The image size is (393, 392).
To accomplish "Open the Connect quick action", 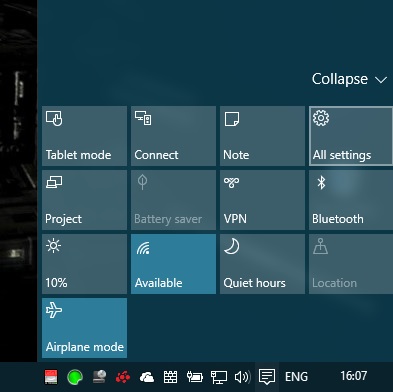I will click(x=173, y=136).
